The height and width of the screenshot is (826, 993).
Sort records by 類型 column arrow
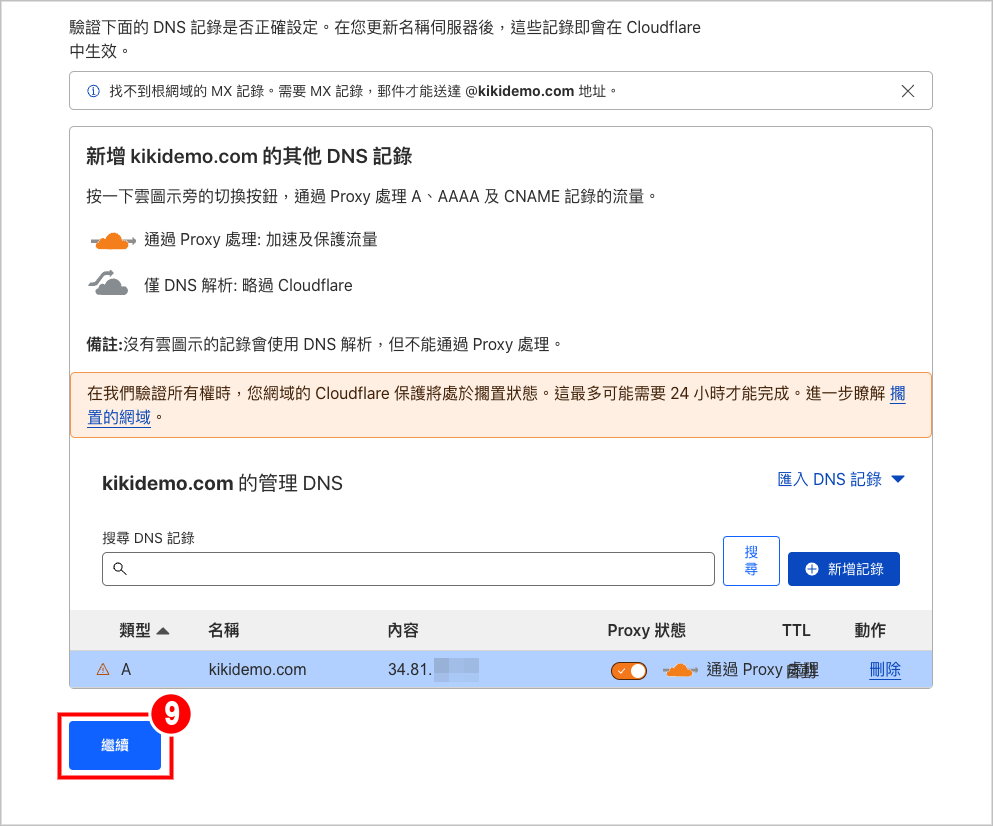(x=163, y=631)
